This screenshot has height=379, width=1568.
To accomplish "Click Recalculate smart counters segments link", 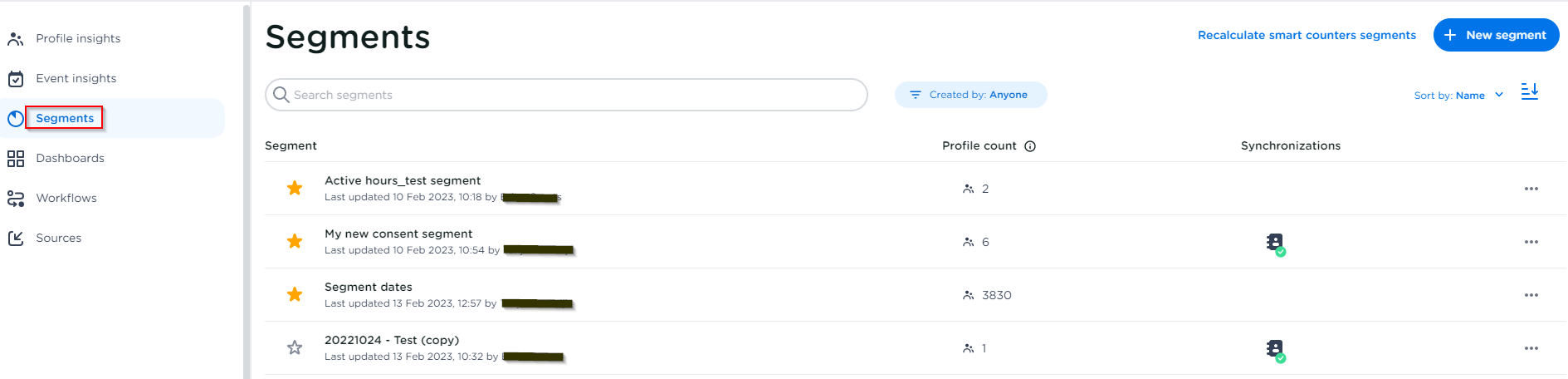I will tap(1307, 35).
